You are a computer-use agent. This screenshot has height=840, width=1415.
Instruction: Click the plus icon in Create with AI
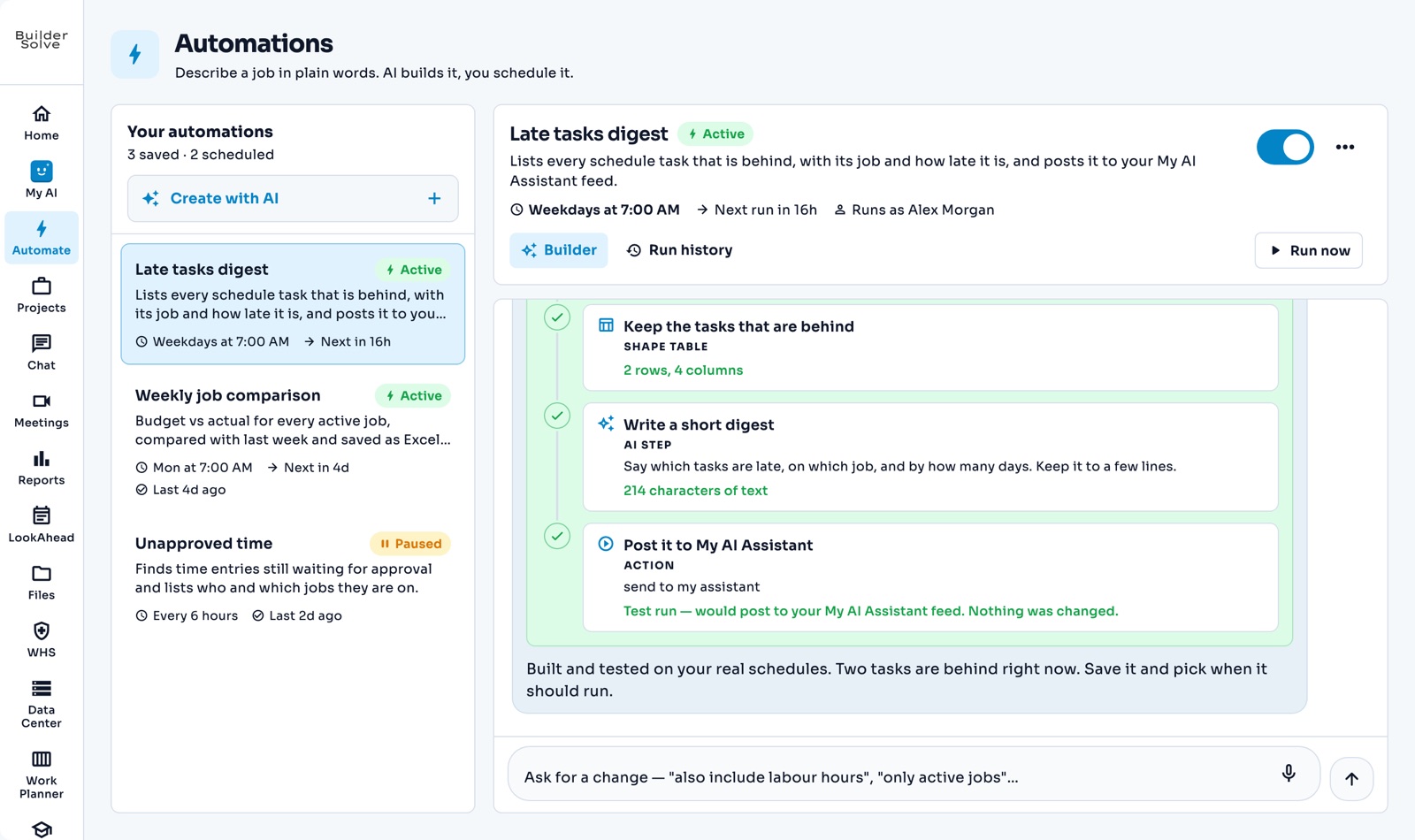(434, 198)
